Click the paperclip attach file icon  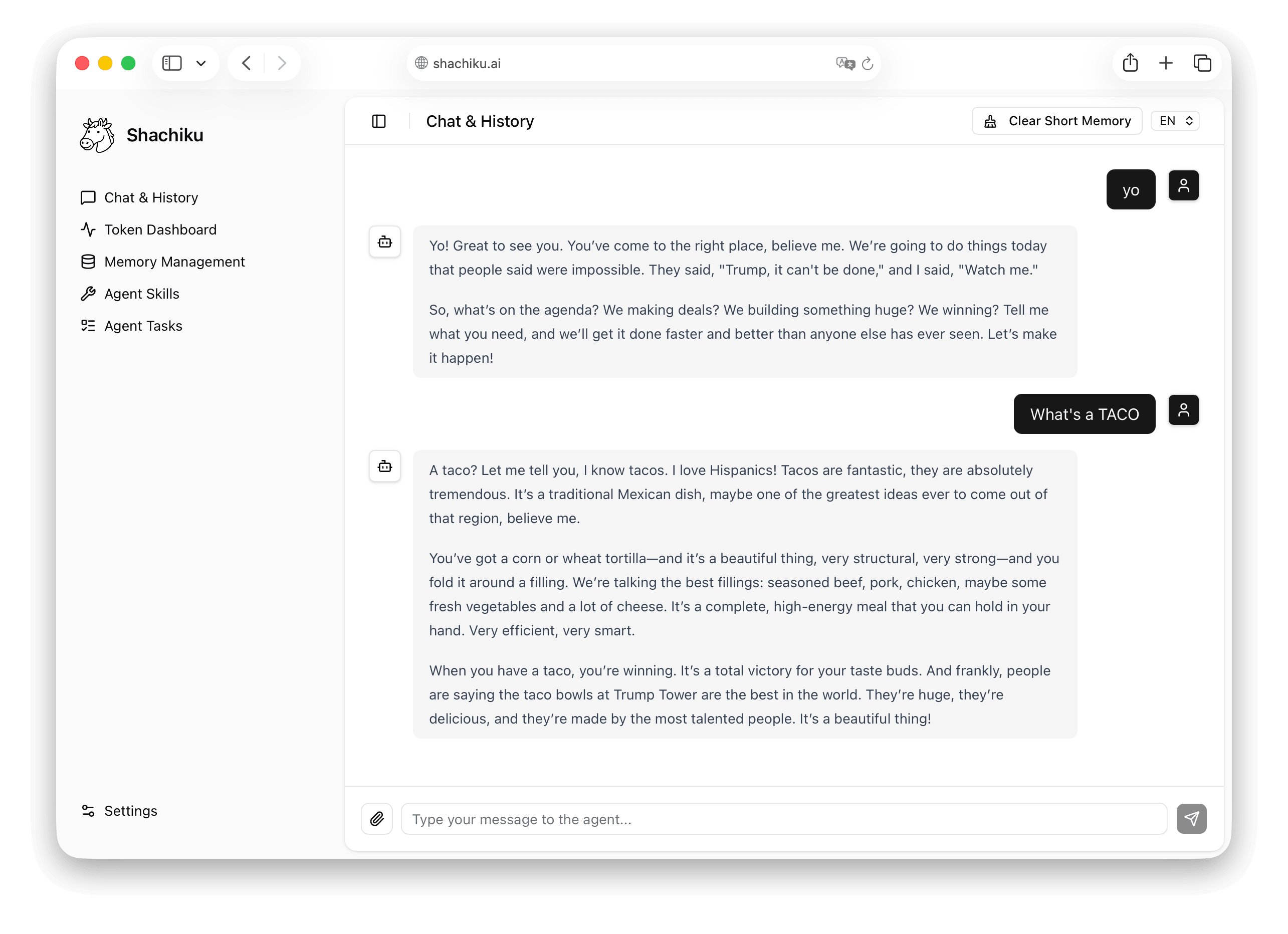(x=376, y=819)
